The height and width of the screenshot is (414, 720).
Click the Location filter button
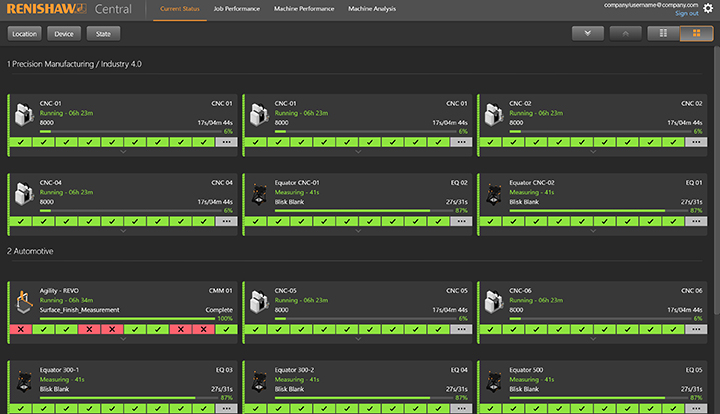pyautogui.click(x=24, y=34)
